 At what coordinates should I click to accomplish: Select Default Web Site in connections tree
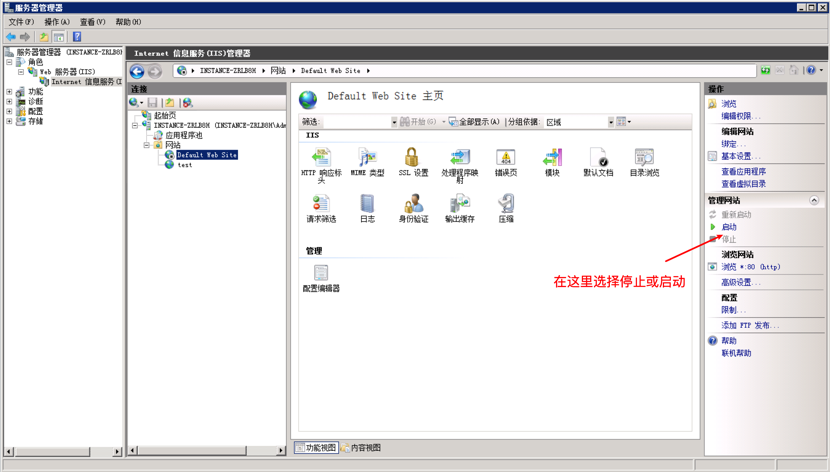tap(206, 155)
